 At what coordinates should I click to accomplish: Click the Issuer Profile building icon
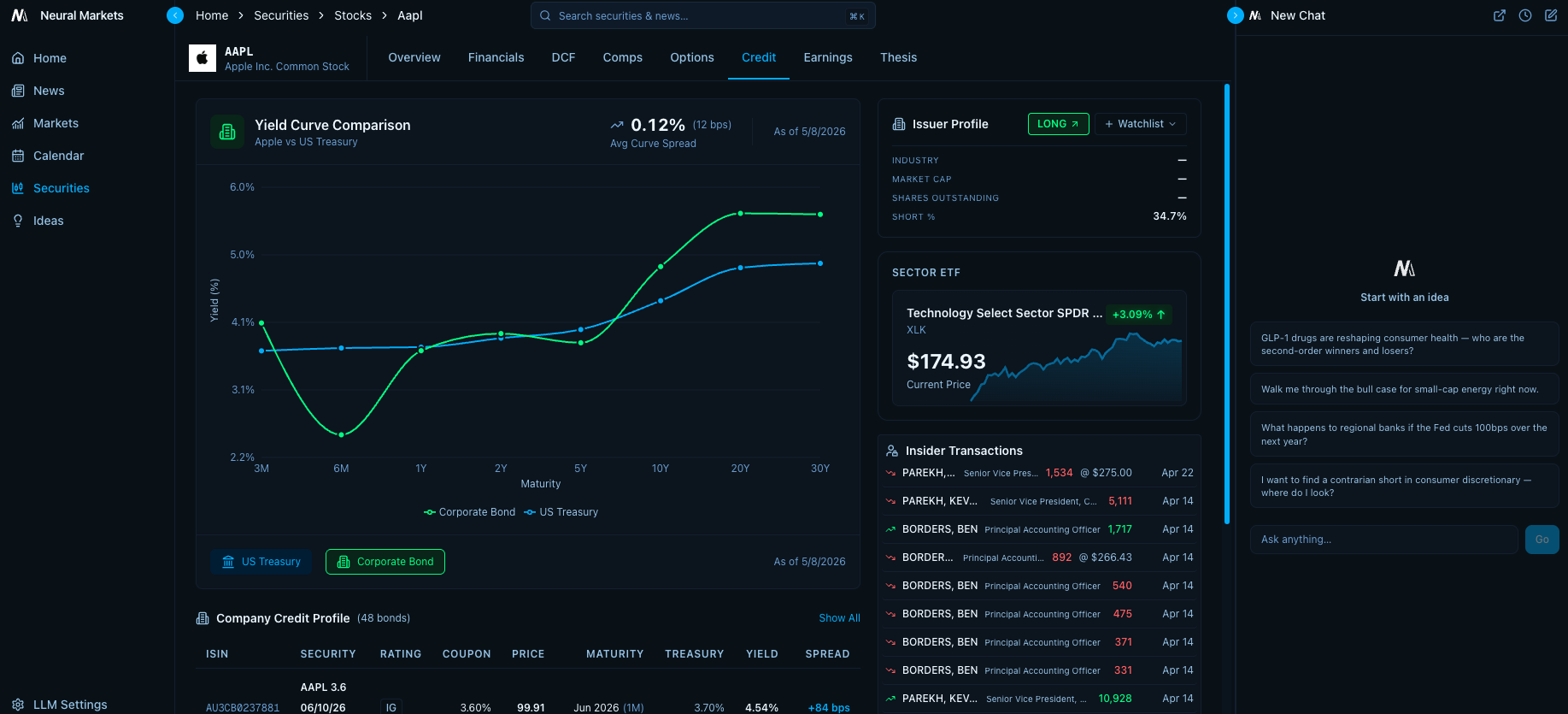(899, 124)
